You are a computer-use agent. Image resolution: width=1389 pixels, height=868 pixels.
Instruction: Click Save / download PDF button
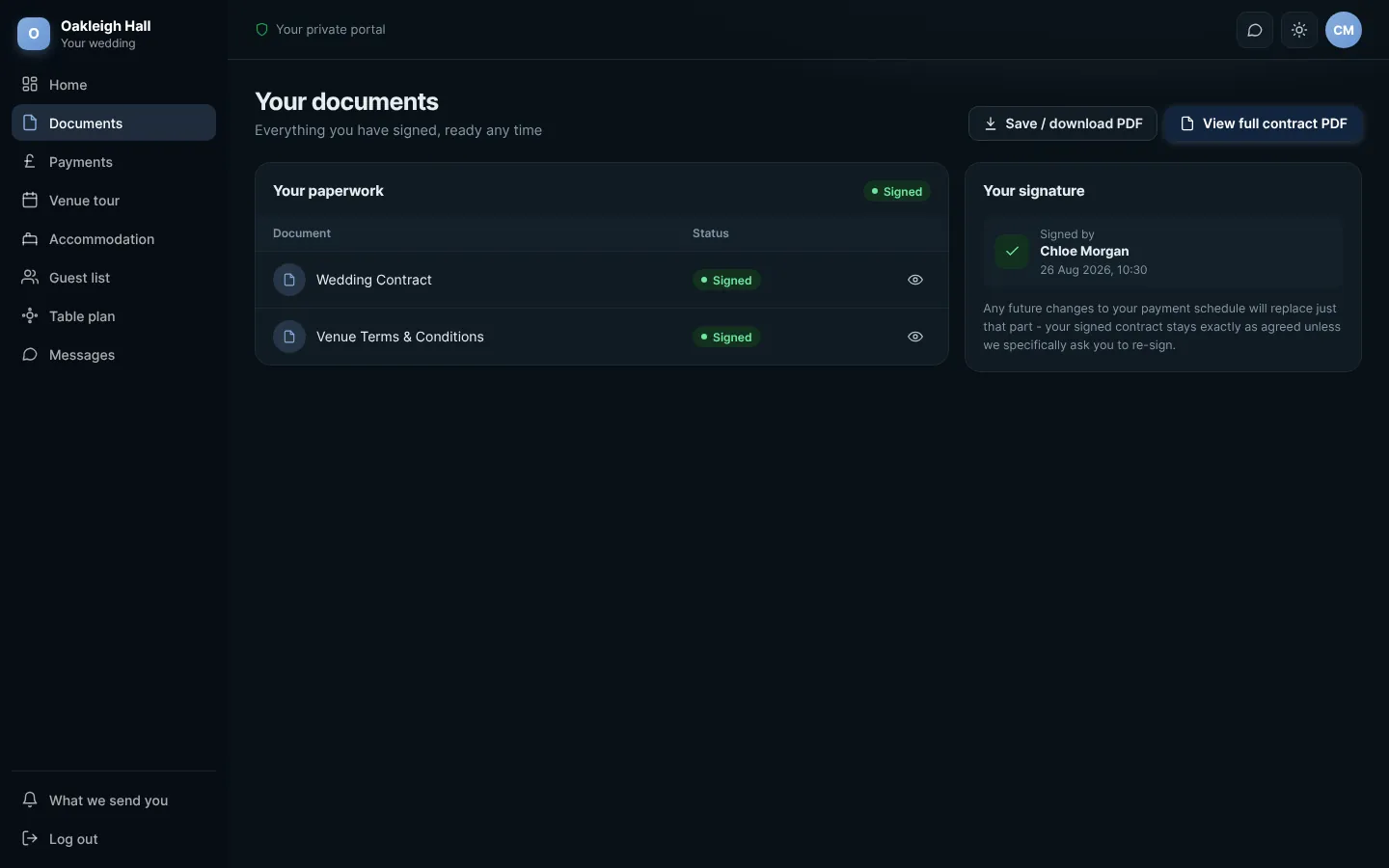[1063, 123]
